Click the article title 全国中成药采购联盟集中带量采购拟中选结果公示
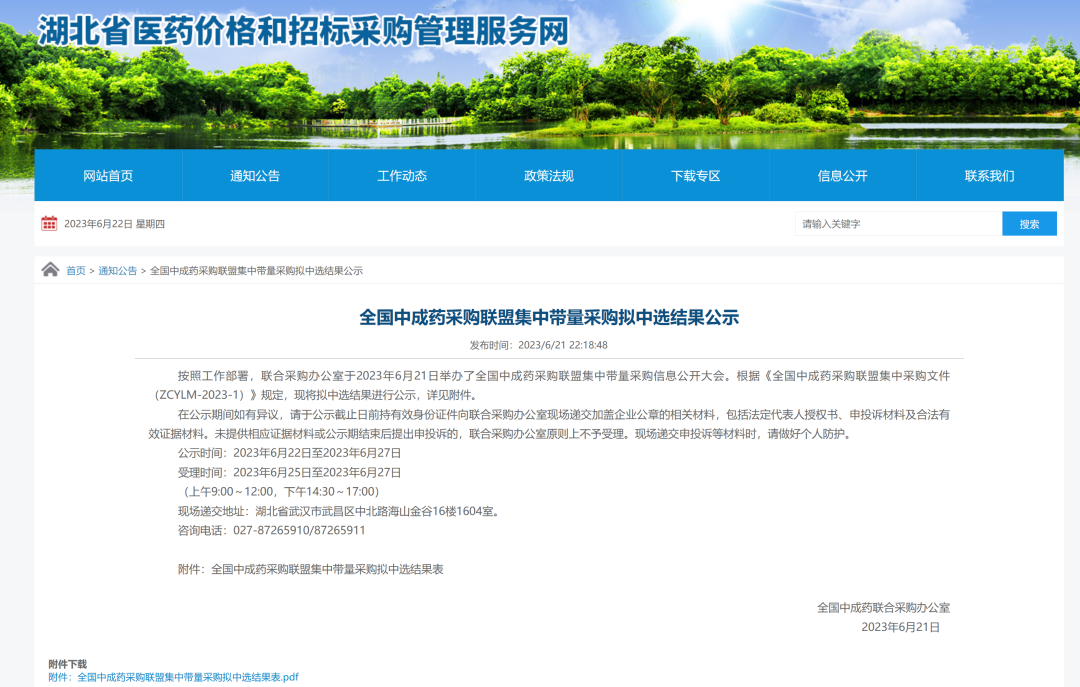This screenshot has width=1080, height=687. (x=549, y=318)
